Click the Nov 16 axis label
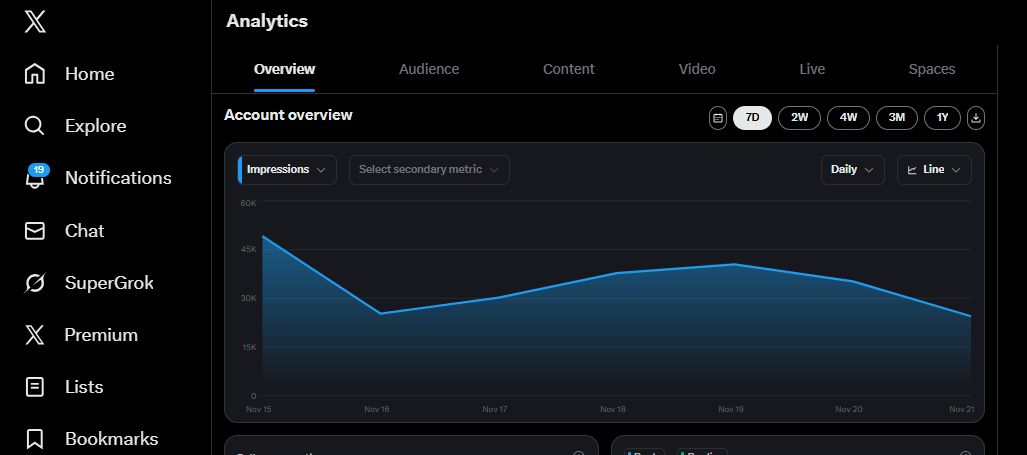 click(x=377, y=409)
